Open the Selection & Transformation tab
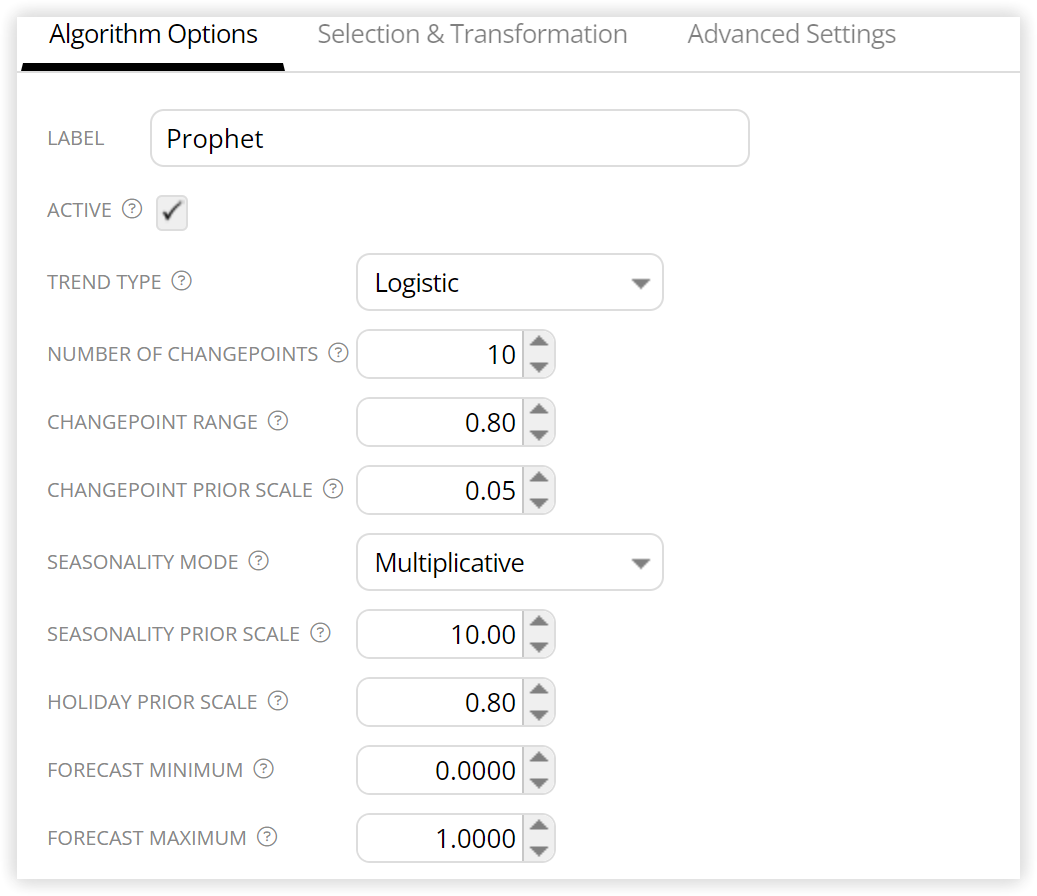The height and width of the screenshot is (896, 1037). point(472,34)
